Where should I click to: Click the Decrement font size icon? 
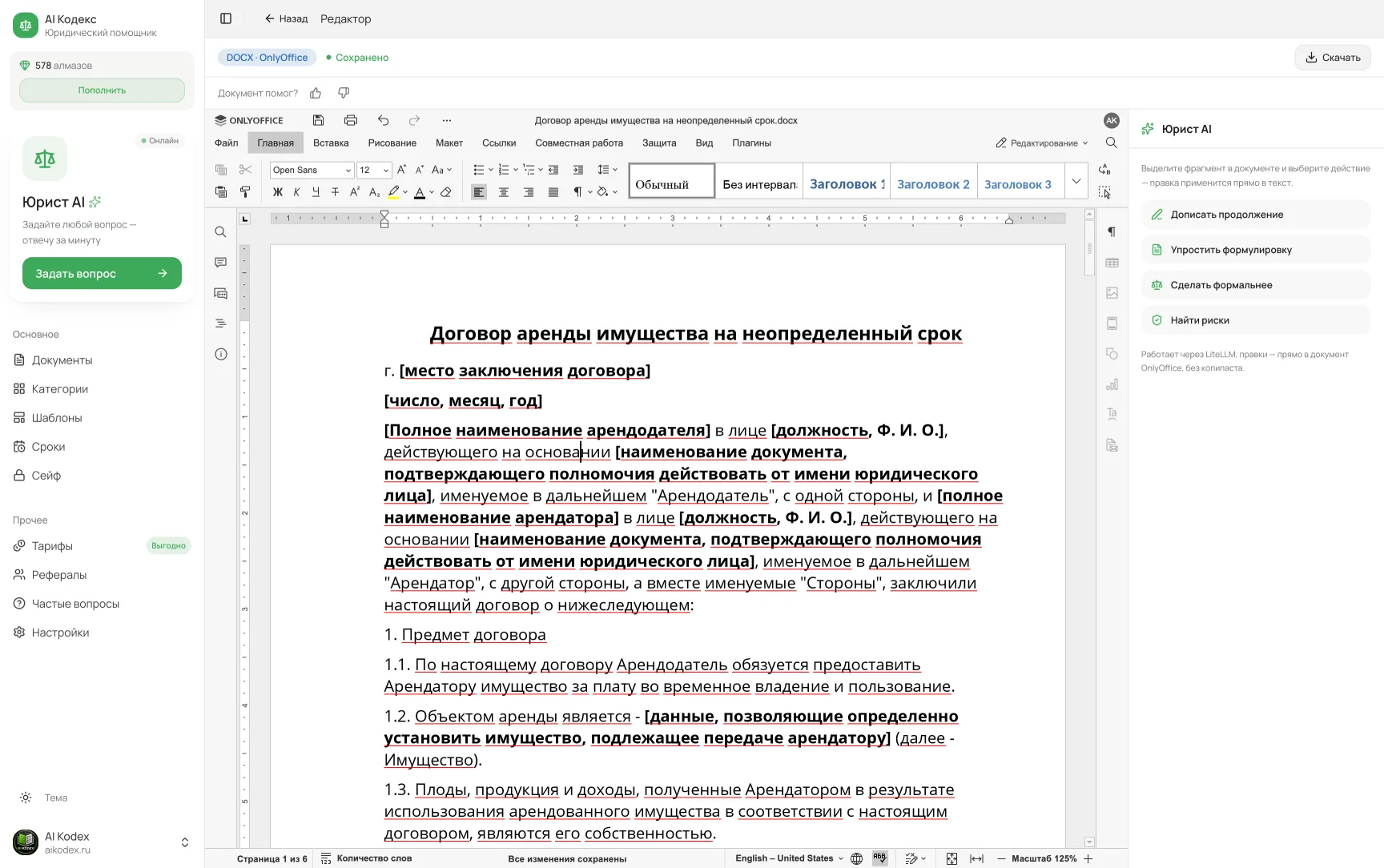pos(420,170)
